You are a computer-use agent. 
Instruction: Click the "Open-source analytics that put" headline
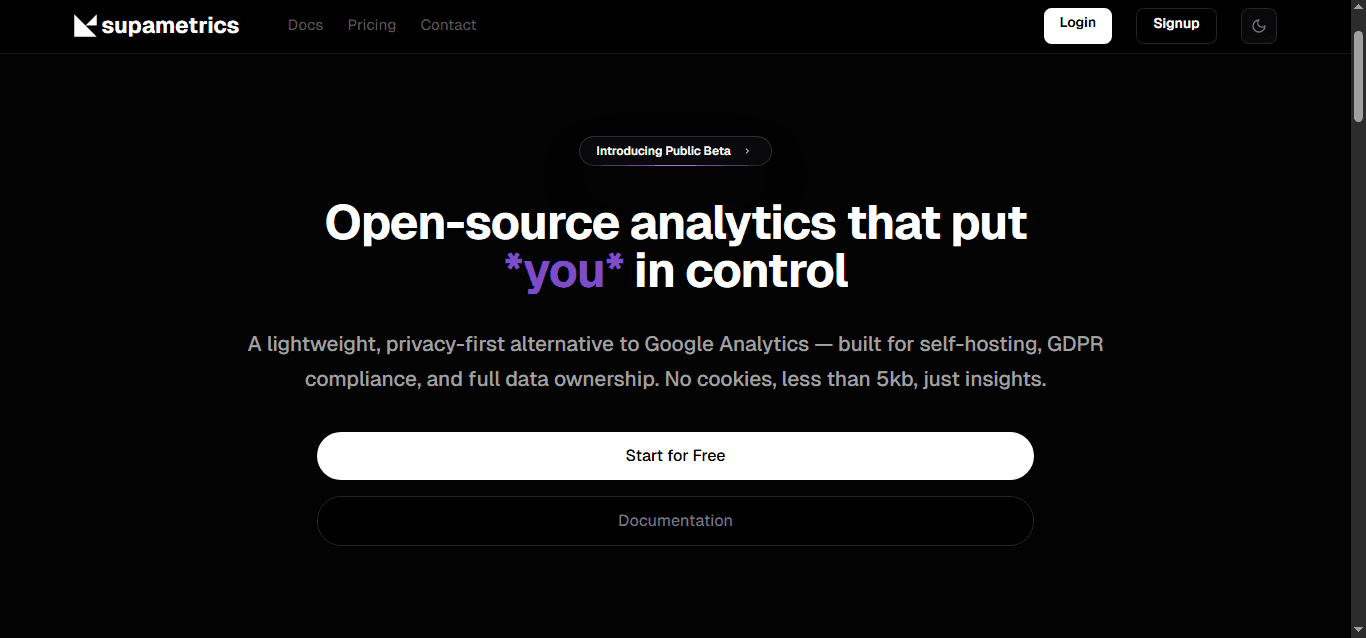click(x=675, y=222)
